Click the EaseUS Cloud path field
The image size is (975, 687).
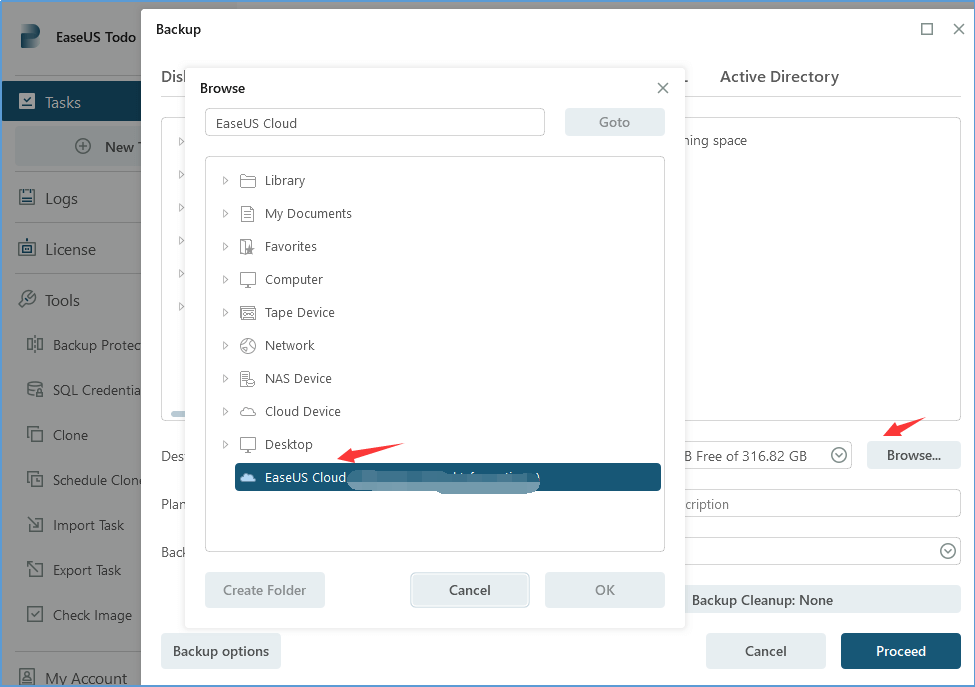(375, 123)
